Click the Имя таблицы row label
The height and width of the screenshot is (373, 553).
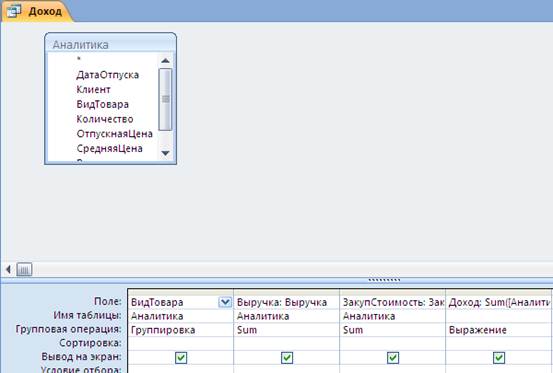pyautogui.click(x=87, y=315)
